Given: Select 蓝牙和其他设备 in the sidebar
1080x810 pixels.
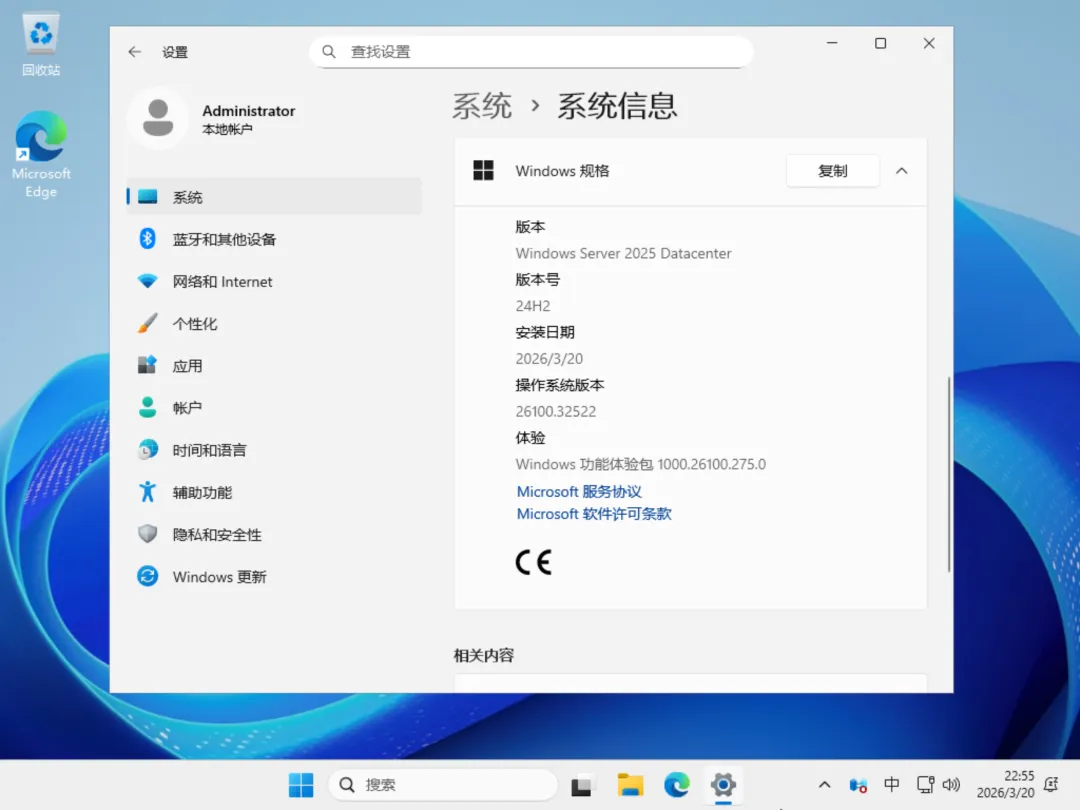Looking at the screenshot, I should pos(274,239).
